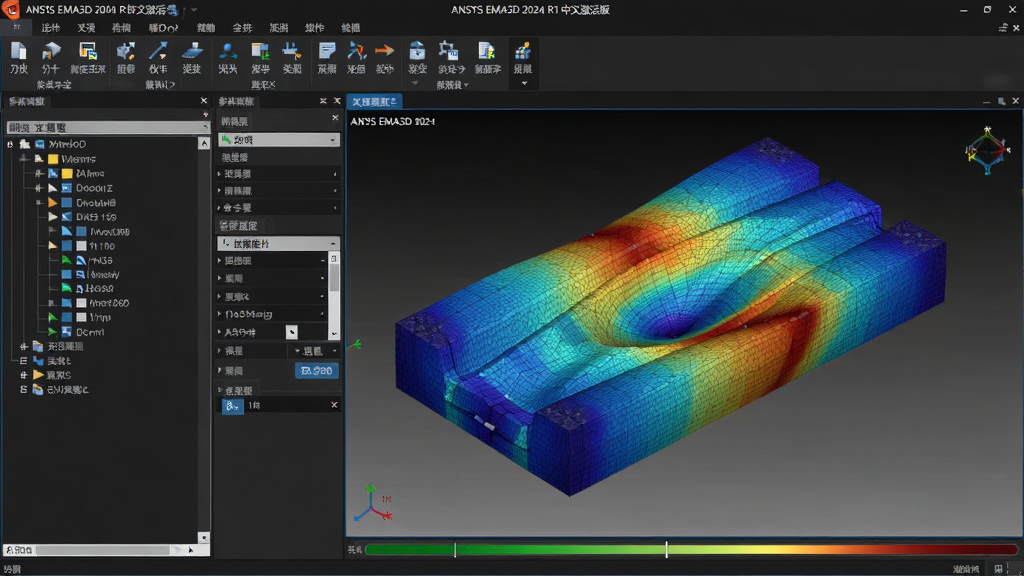Click the blue bucket ribbon icon

(x=417, y=52)
